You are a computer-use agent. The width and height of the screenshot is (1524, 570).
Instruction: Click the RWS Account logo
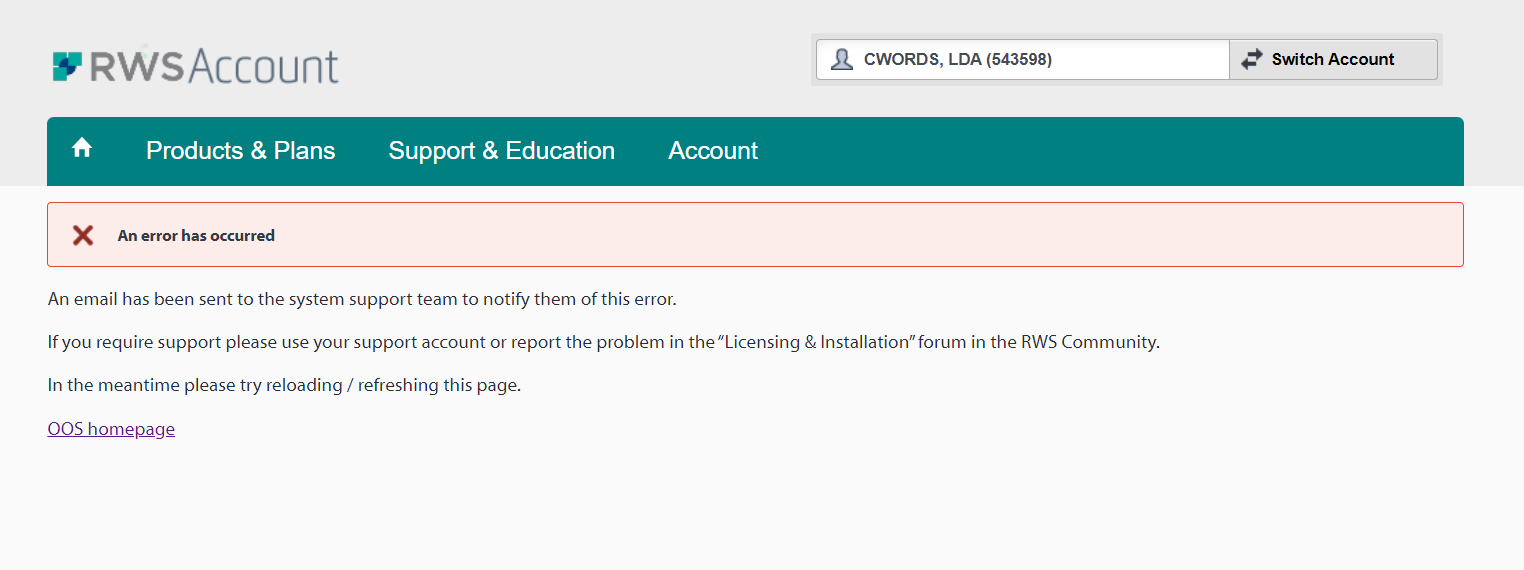click(196, 66)
